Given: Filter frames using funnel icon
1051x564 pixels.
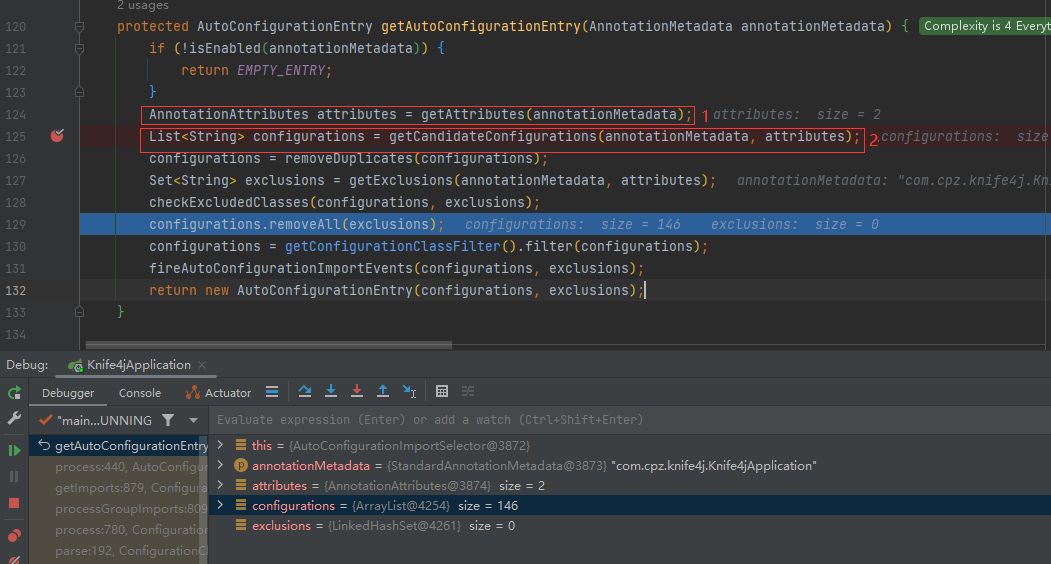Looking at the screenshot, I should [x=168, y=420].
